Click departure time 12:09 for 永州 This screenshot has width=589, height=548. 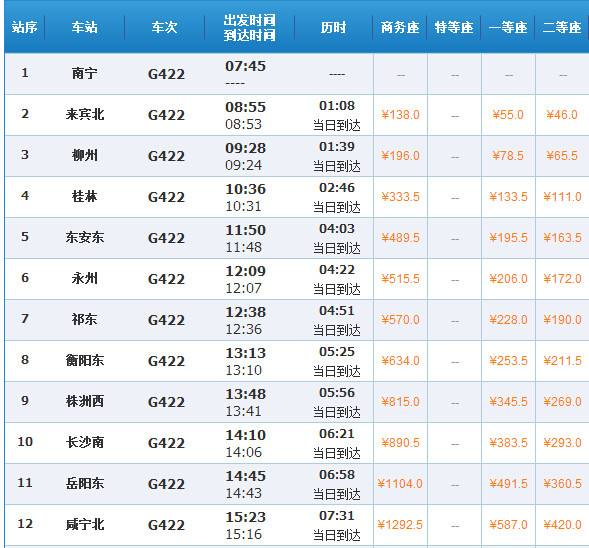[x=245, y=271]
